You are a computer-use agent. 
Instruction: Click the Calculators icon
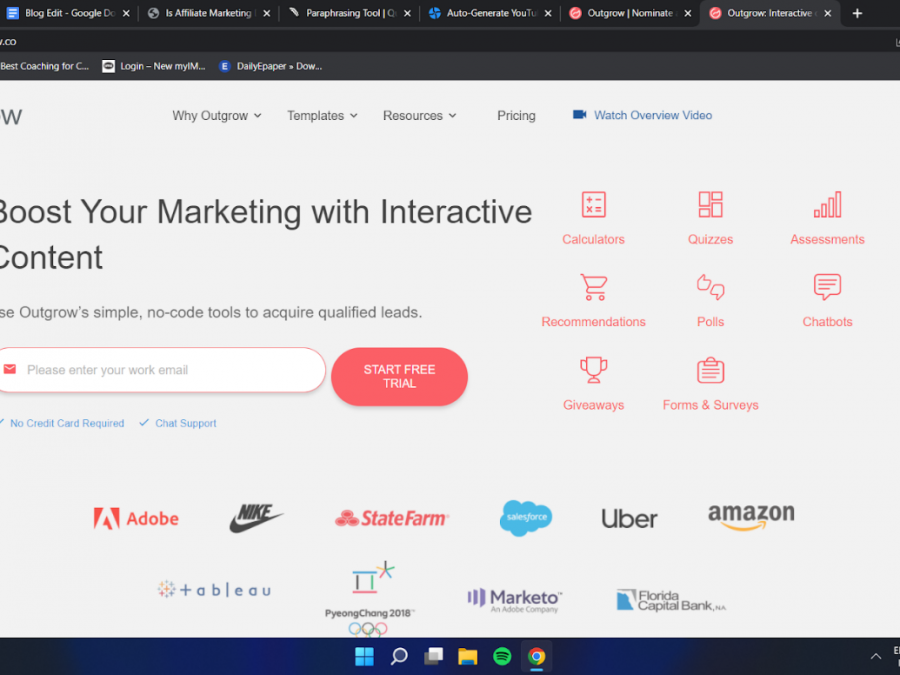pyautogui.click(x=593, y=205)
